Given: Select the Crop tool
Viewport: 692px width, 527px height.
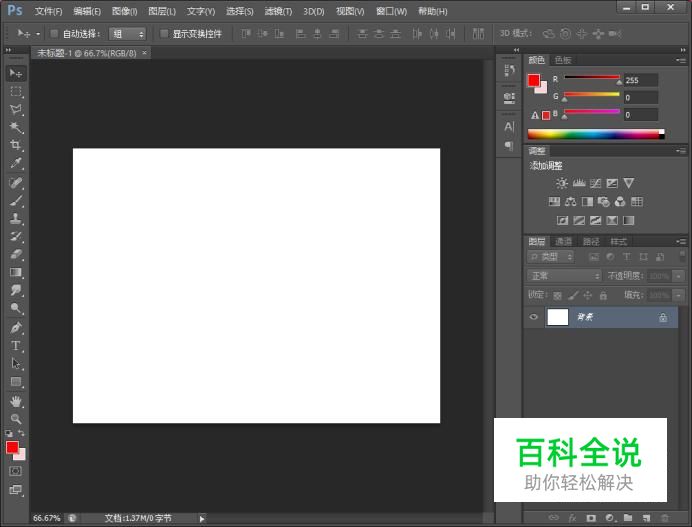Looking at the screenshot, I should pyautogui.click(x=16, y=146).
